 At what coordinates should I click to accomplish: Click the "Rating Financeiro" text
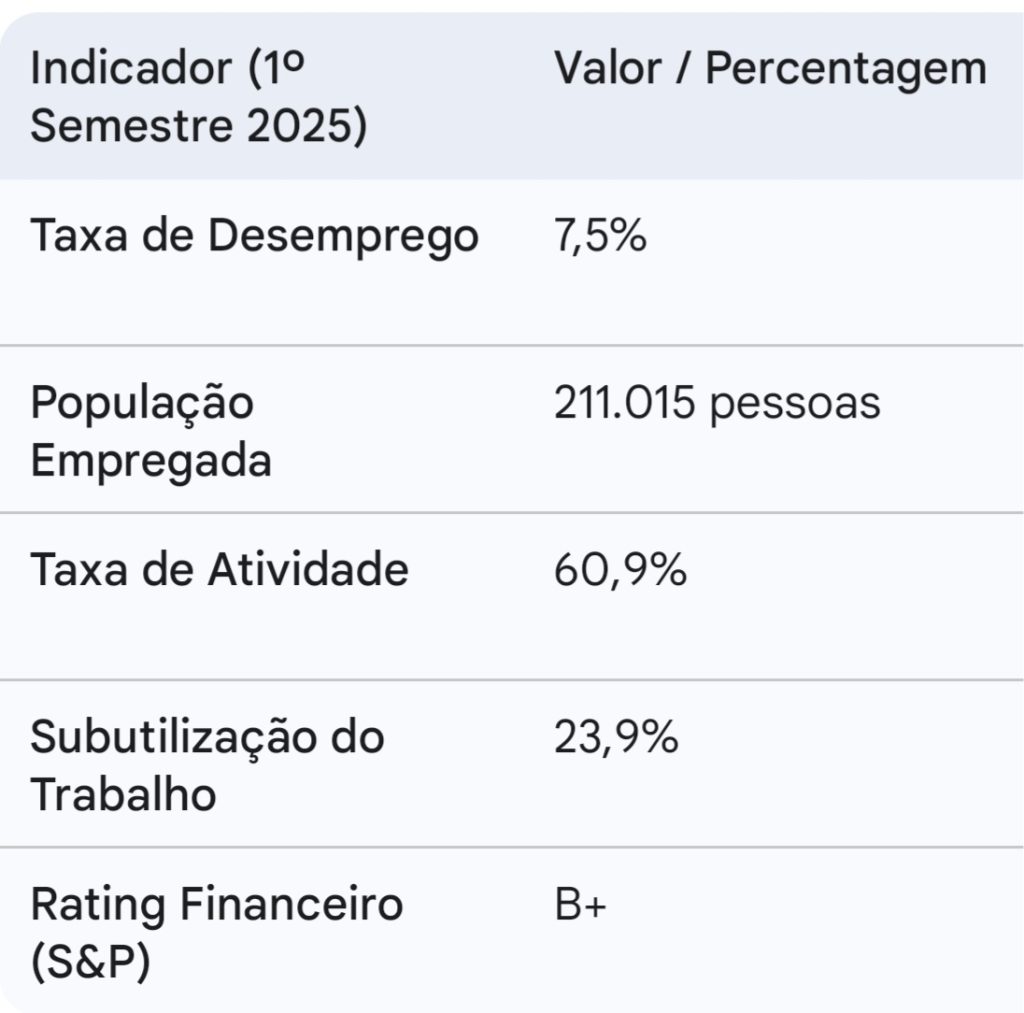click(x=216, y=905)
